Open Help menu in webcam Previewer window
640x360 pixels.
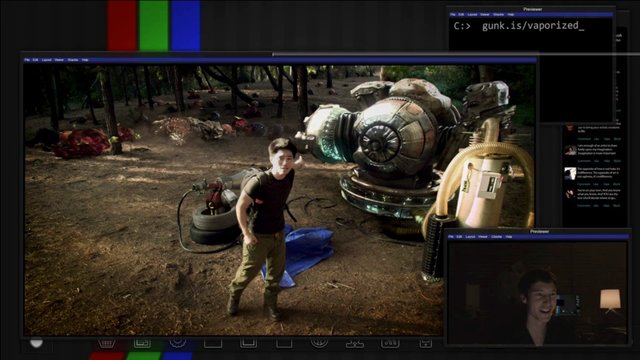(509, 237)
